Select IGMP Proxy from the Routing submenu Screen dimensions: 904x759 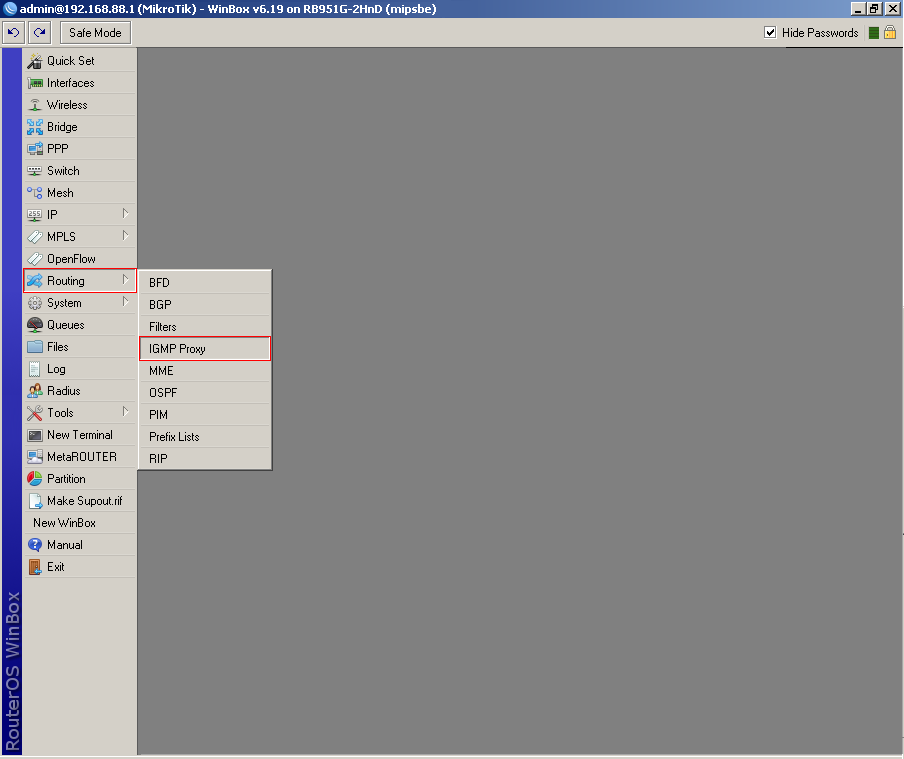[x=205, y=349]
